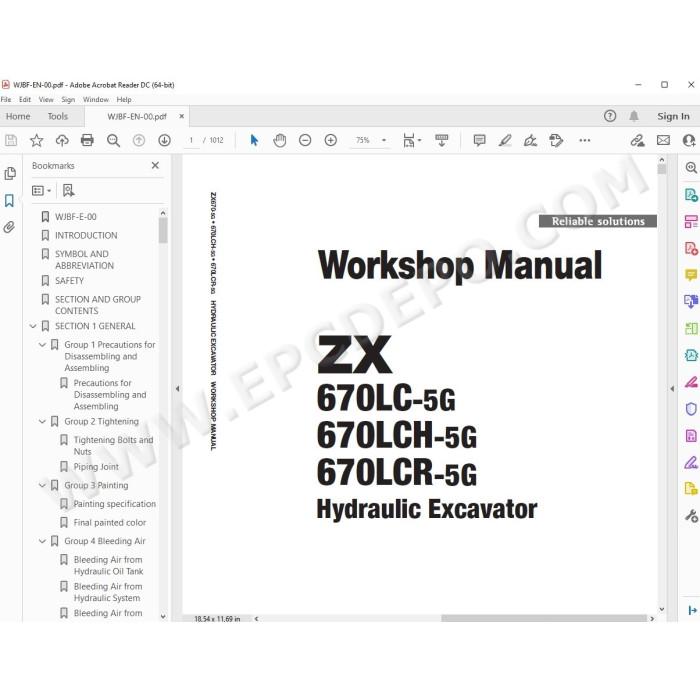Go to previous page arrow icon
700x700 pixels.
(x=139, y=141)
